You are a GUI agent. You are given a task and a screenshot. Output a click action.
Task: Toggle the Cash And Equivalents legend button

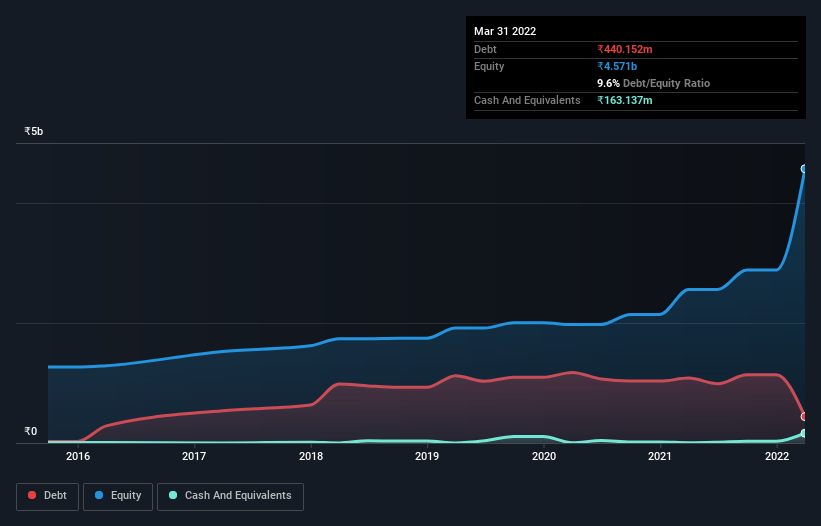(230, 496)
